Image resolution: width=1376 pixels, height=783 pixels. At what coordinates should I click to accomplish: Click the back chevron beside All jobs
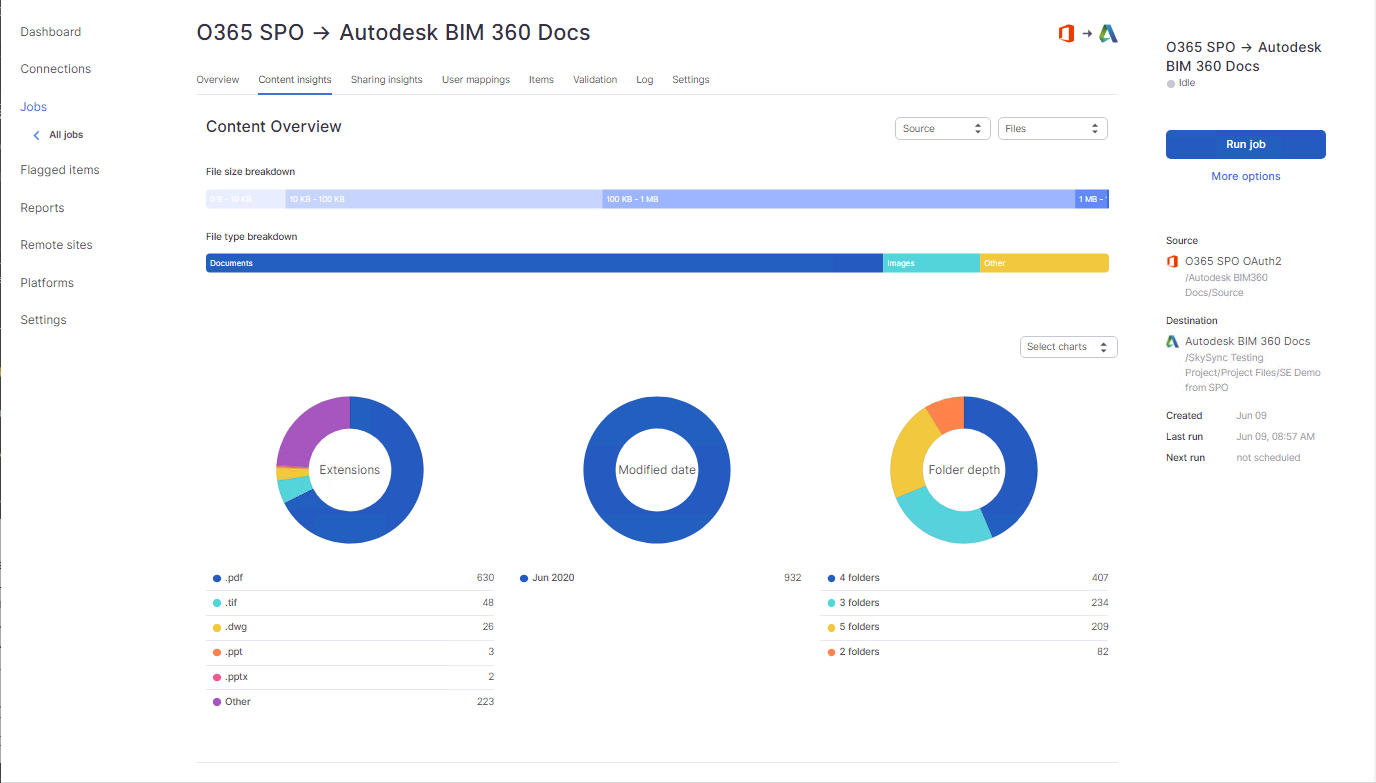[x=37, y=135]
